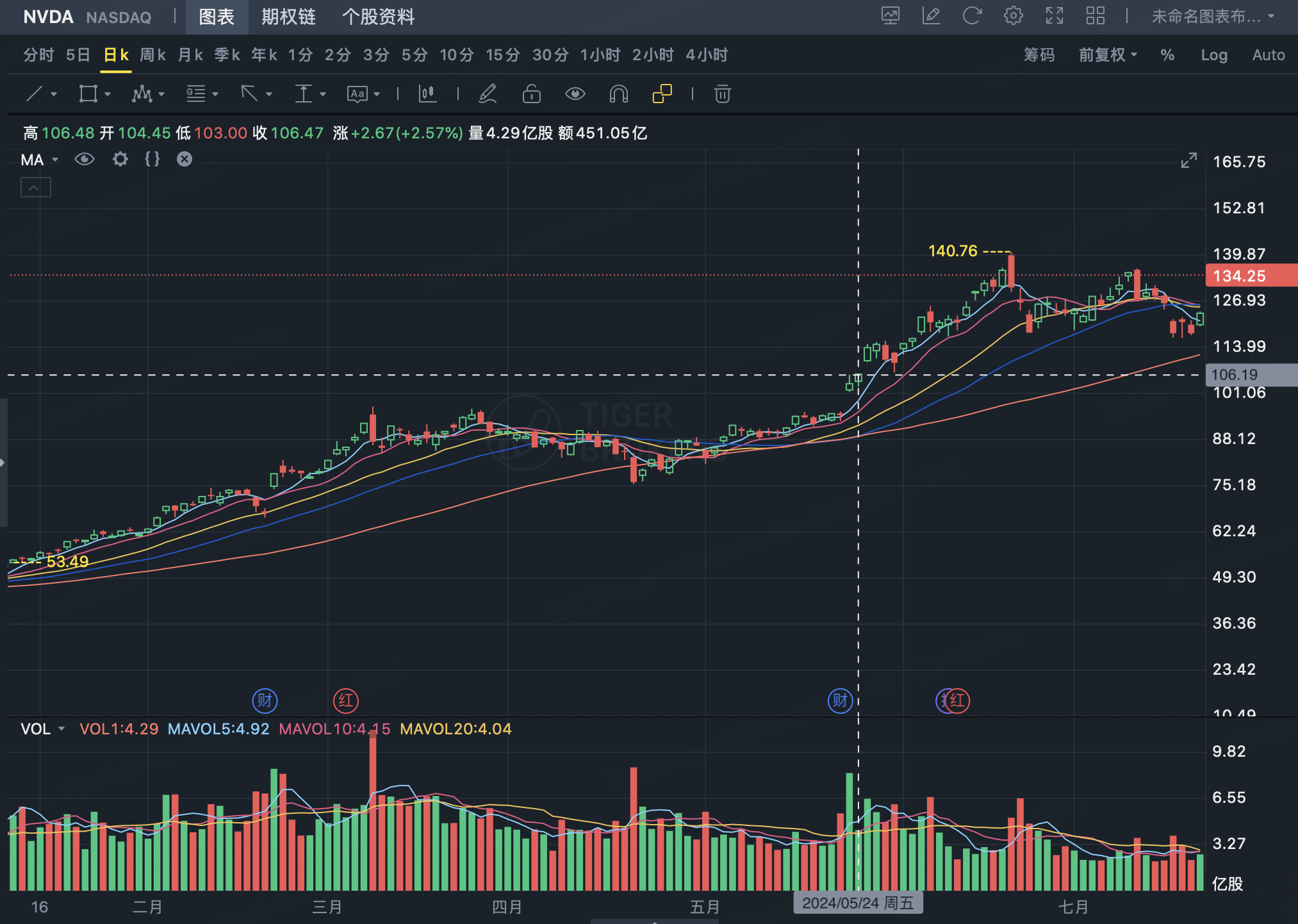
Task: Open chart monitor icon in header
Action: [x=891, y=16]
